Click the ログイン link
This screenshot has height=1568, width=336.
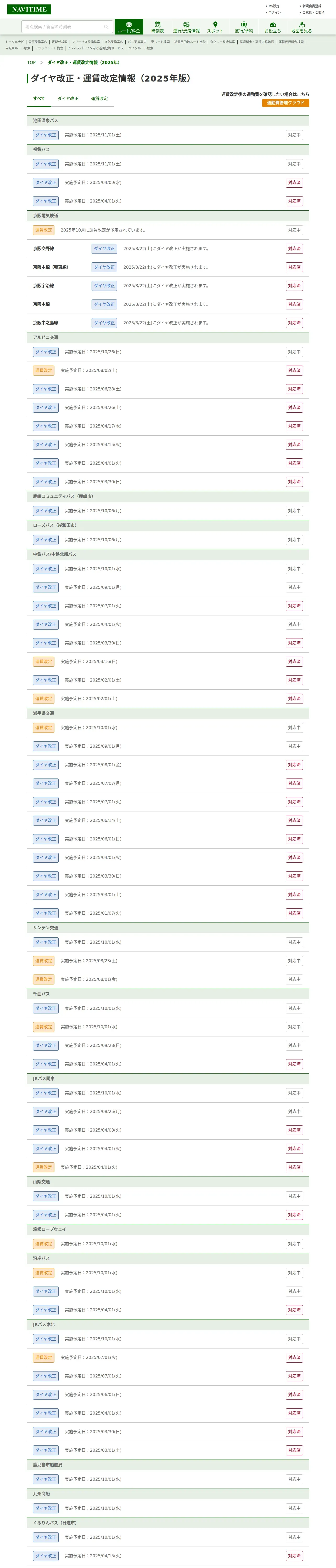[275, 12]
